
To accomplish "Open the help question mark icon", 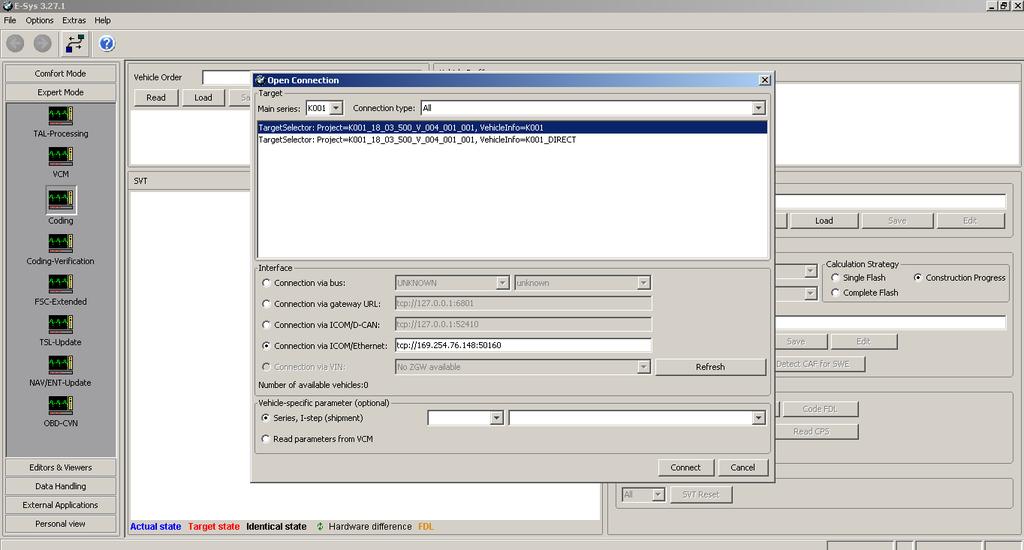I will (106, 43).
